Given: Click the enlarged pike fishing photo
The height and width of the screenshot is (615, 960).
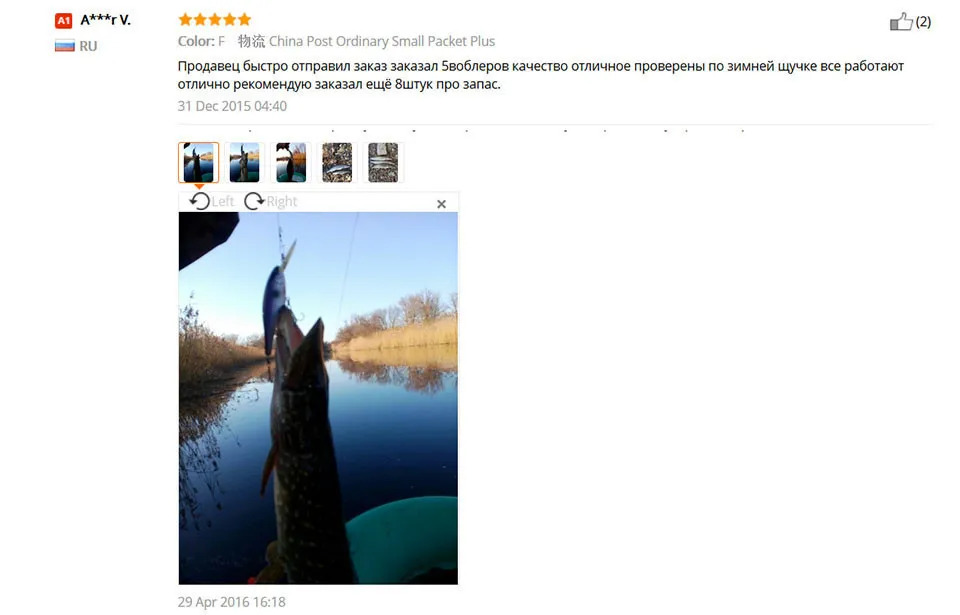Looking at the screenshot, I should tap(318, 398).
